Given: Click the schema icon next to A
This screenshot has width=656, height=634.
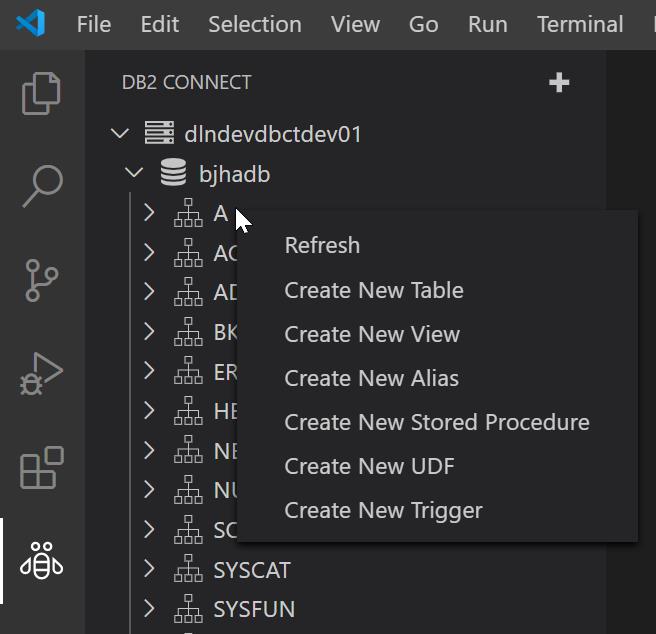Looking at the screenshot, I should coord(188,213).
